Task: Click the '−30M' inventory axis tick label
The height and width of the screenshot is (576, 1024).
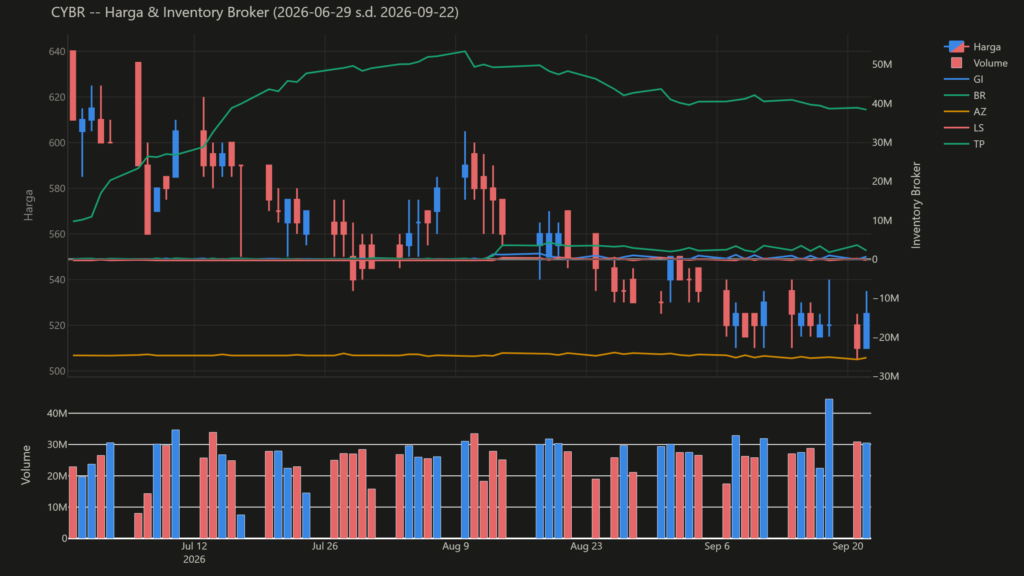Action: (886, 376)
